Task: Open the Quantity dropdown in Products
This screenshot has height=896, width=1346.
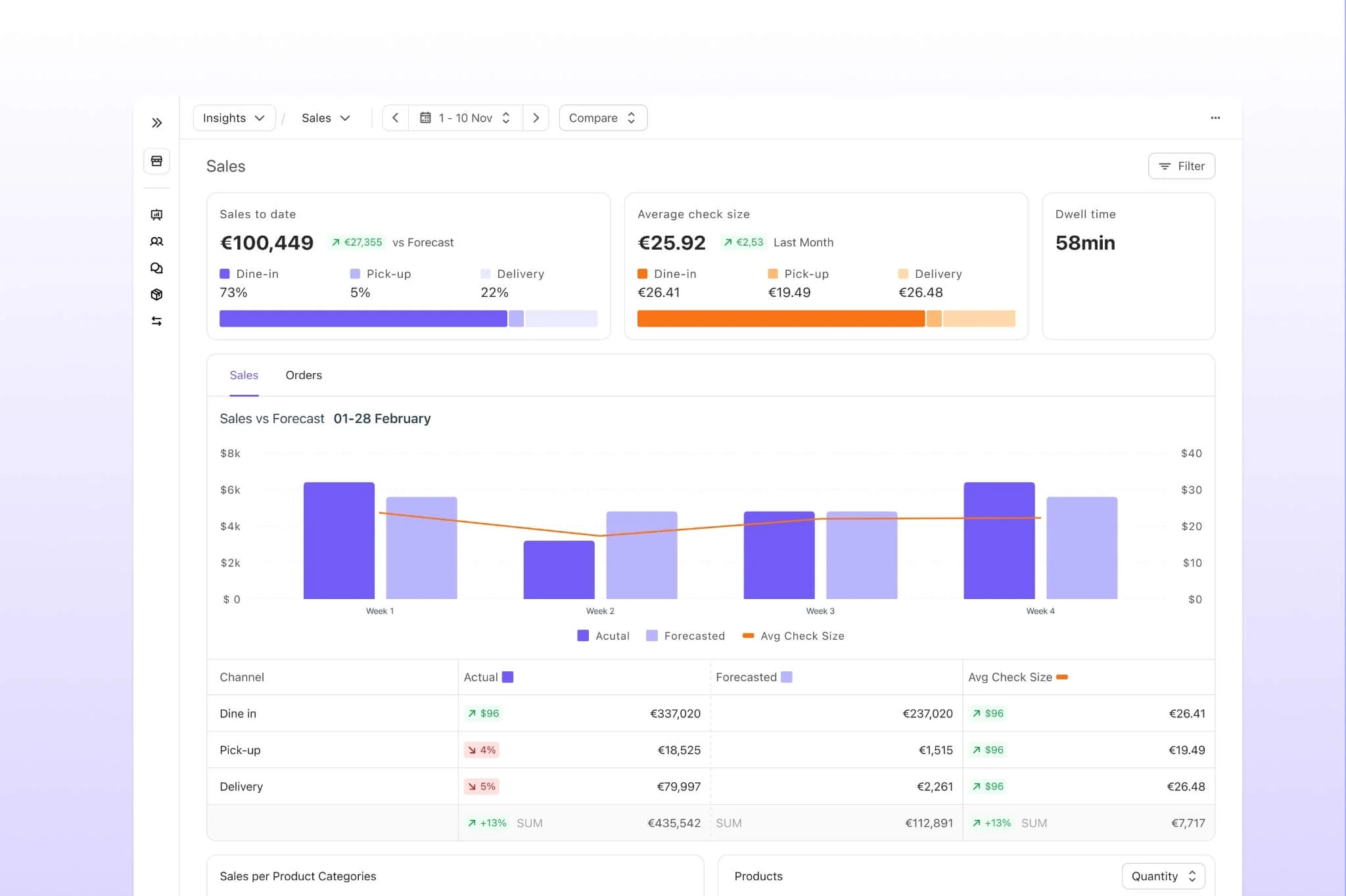Action: (1163, 876)
